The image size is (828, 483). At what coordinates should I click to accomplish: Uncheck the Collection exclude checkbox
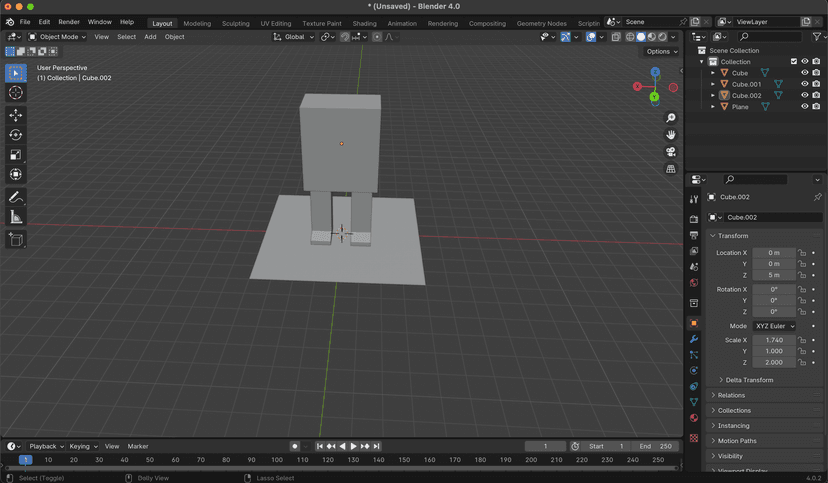[x=794, y=62]
